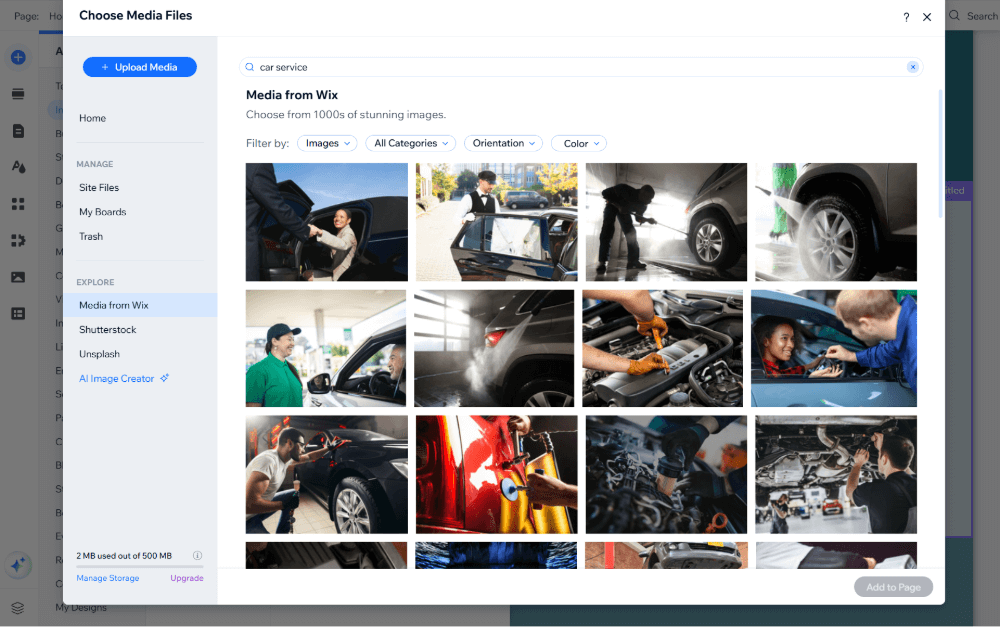Go to Site Files section
The height and width of the screenshot is (627, 1000).
click(99, 187)
